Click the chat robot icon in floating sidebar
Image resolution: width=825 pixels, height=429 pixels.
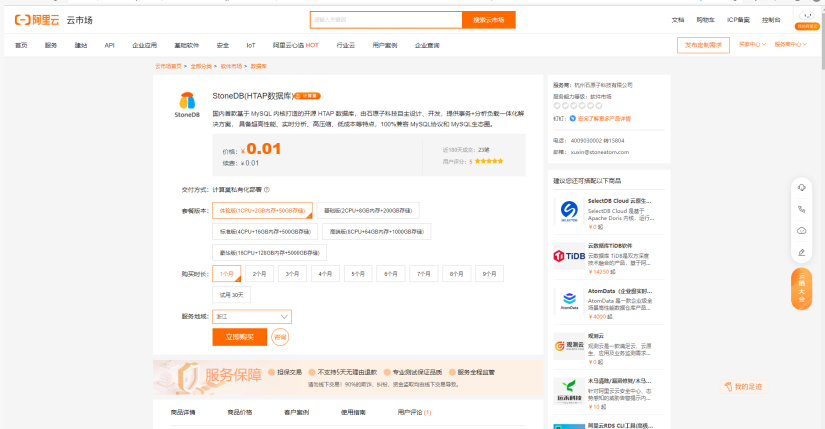801,231
